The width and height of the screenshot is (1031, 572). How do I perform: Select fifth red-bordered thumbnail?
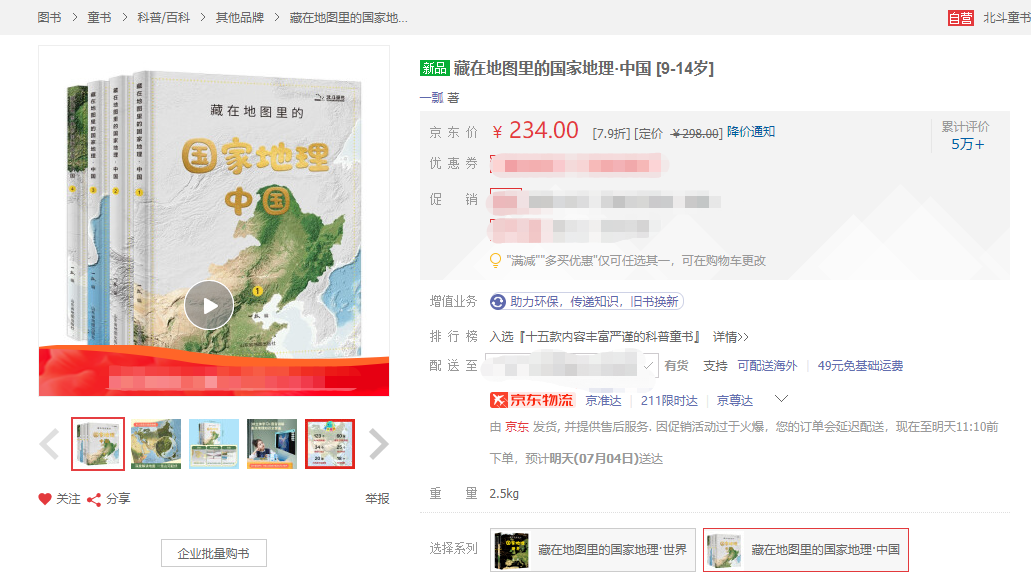pyautogui.click(x=329, y=444)
